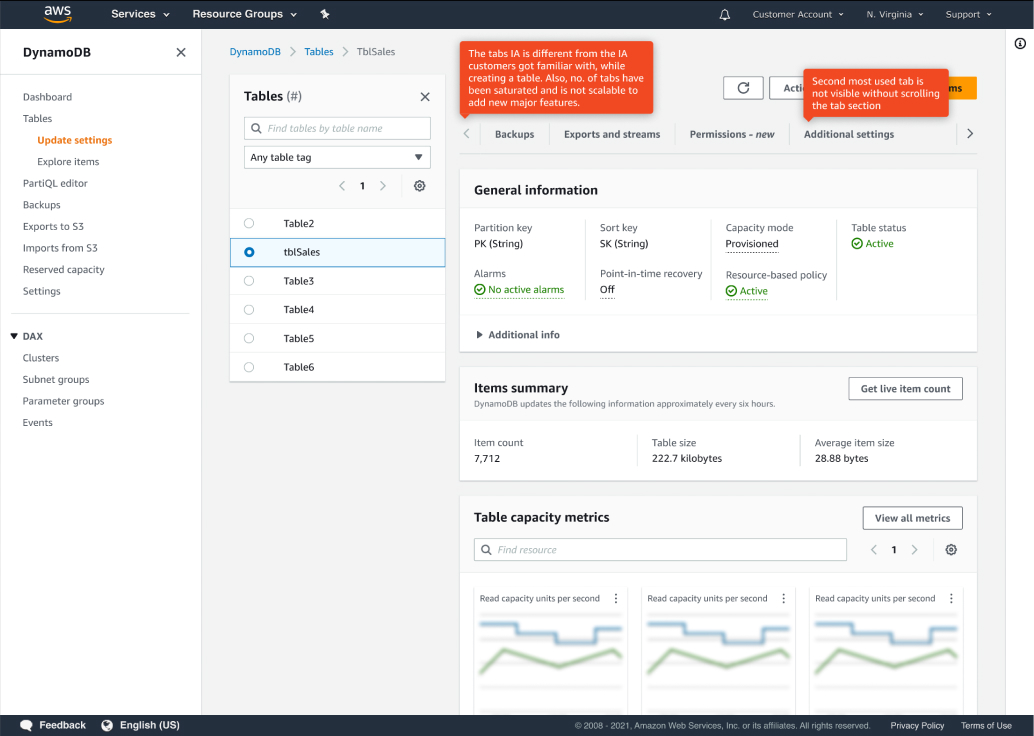Click the pin shortcut icon in top bar

(324, 14)
